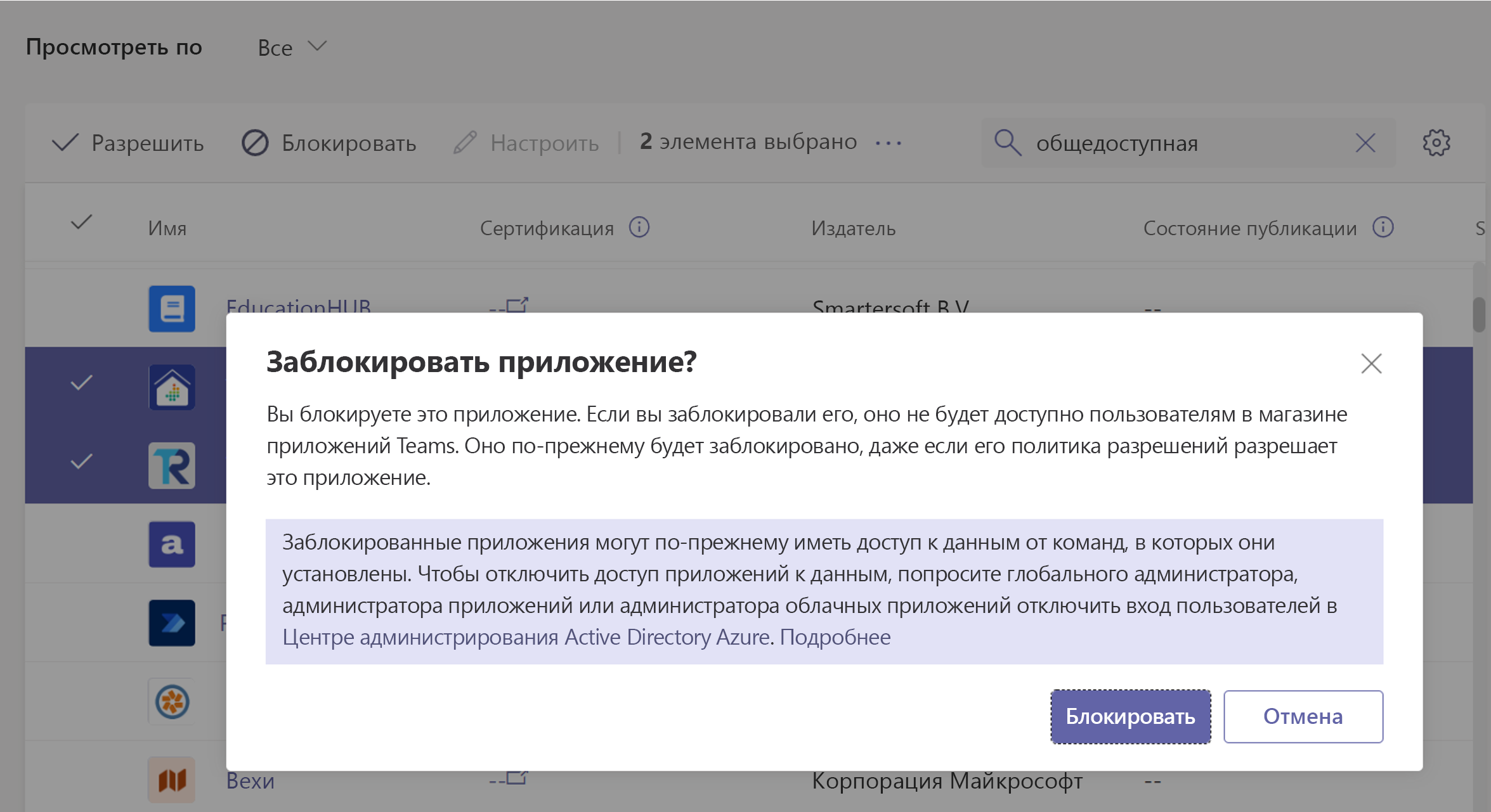Click the house-shaped app icon
The image size is (1491, 812).
point(172,387)
